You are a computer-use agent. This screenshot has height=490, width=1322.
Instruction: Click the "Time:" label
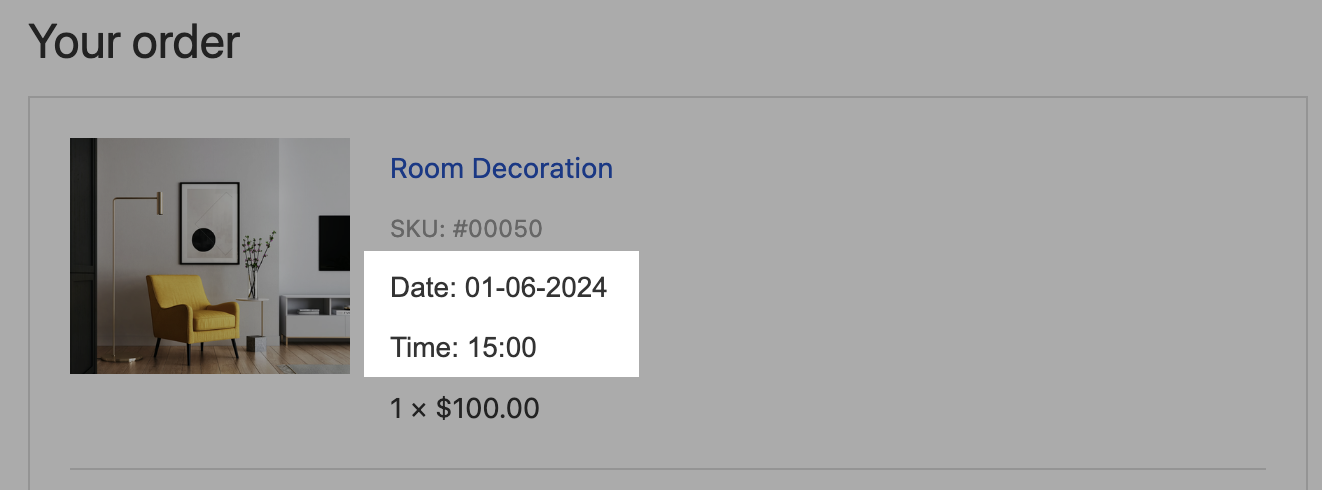[x=424, y=348]
